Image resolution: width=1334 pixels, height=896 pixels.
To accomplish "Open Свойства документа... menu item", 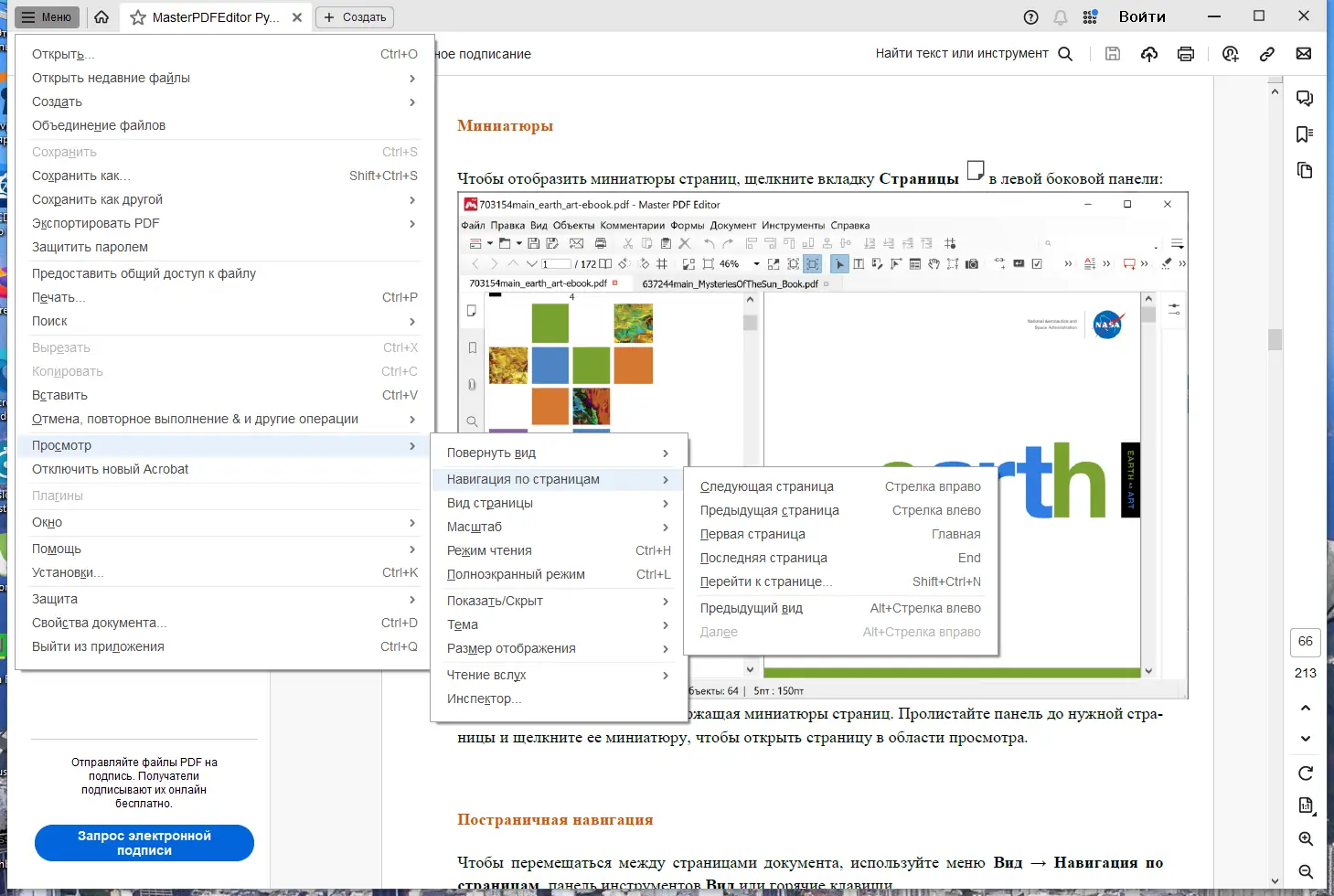I will pos(225,623).
